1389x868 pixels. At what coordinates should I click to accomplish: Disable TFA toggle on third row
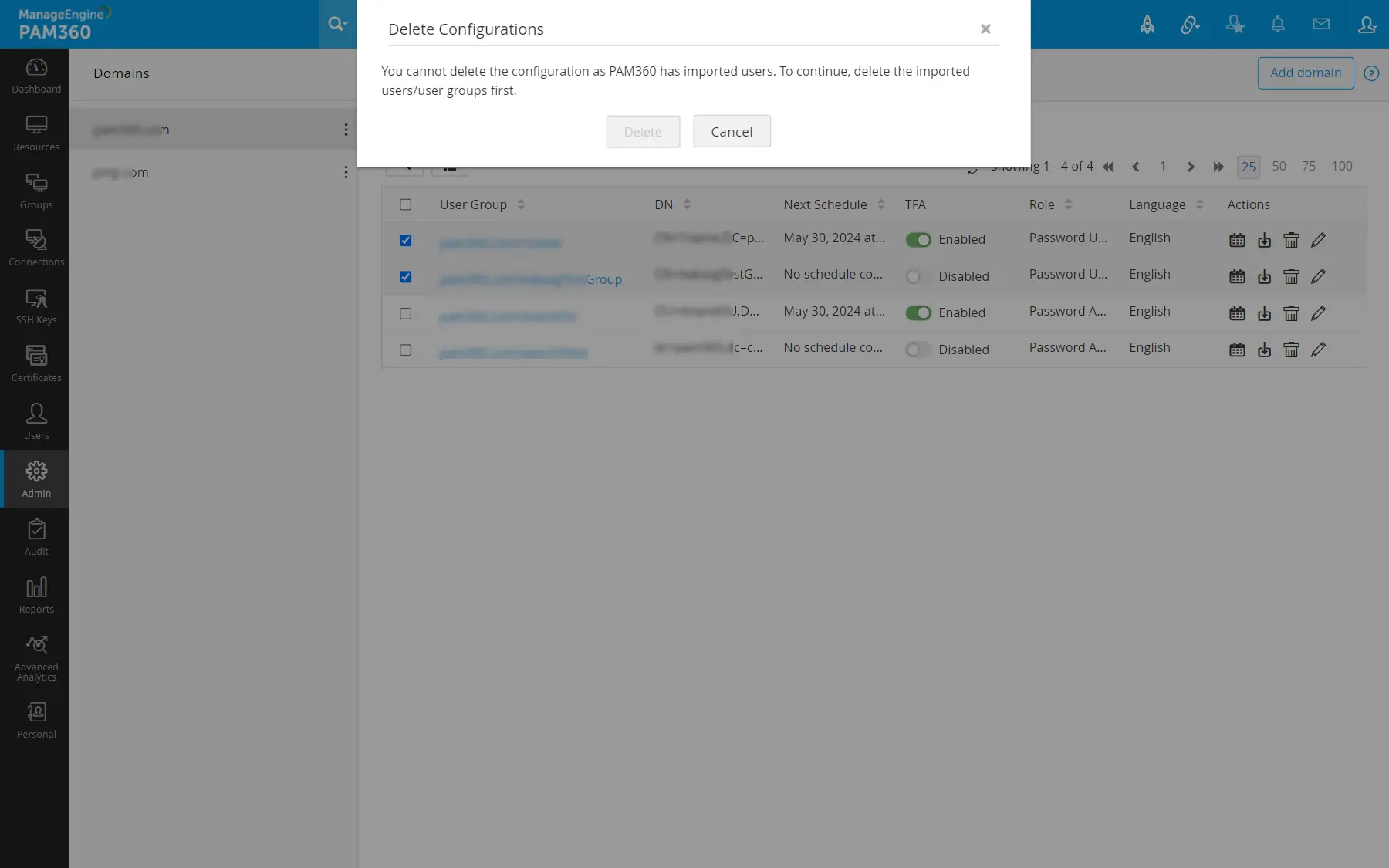(x=918, y=312)
